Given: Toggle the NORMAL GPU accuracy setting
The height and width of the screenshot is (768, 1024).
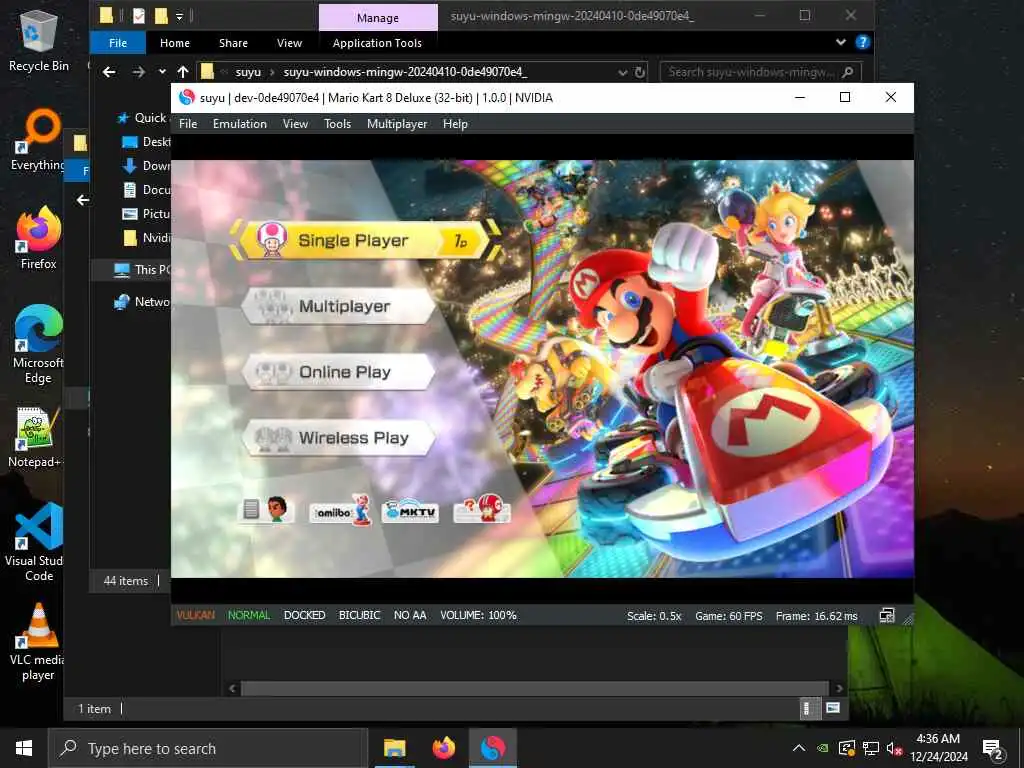Looking at the screenshot, I should 249,615.
